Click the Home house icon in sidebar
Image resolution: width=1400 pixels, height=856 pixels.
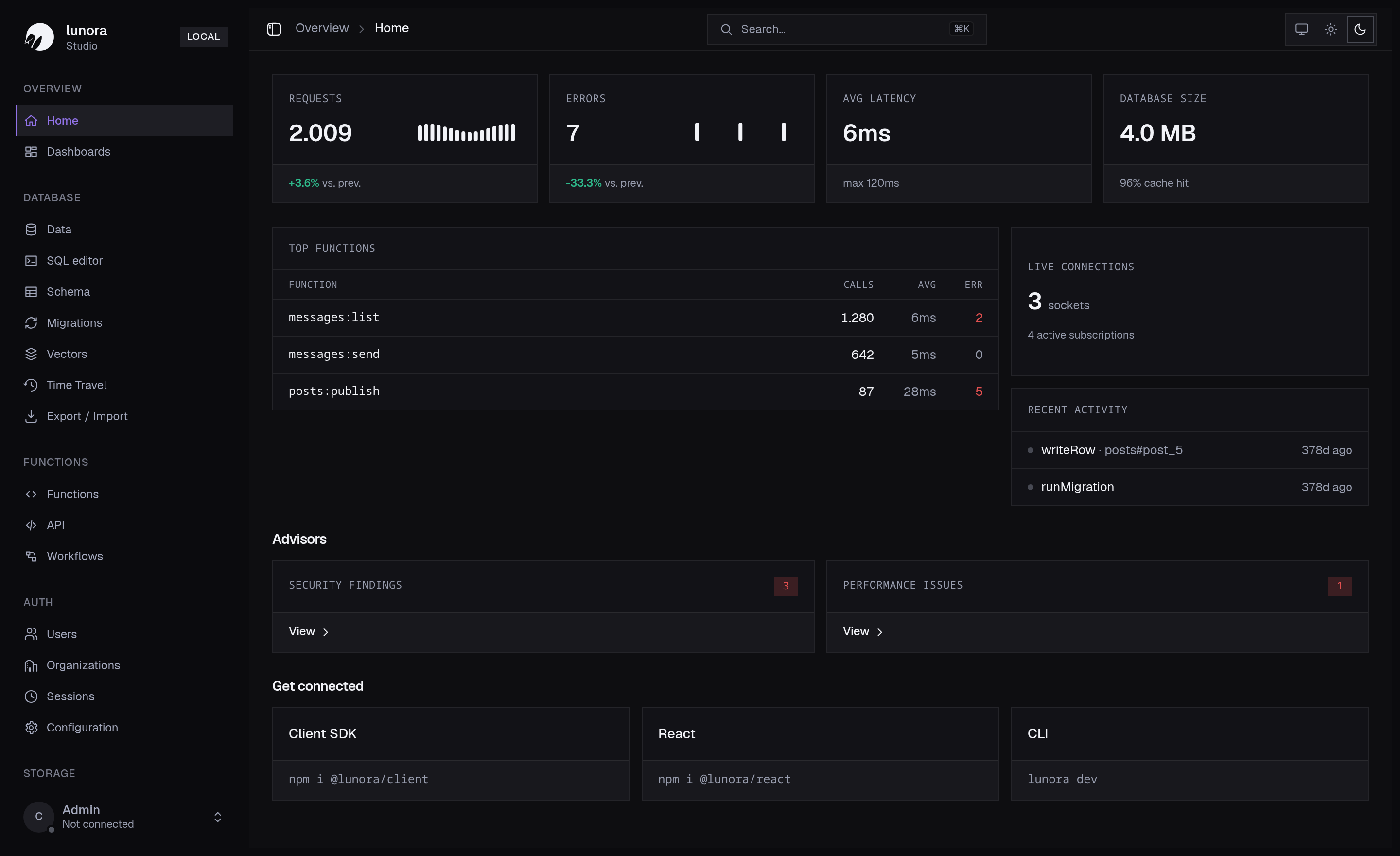pos(31,121)
